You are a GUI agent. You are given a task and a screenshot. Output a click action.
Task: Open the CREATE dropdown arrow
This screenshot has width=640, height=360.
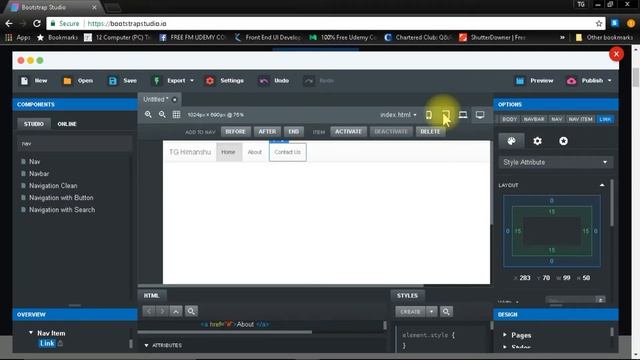(431, 312)
